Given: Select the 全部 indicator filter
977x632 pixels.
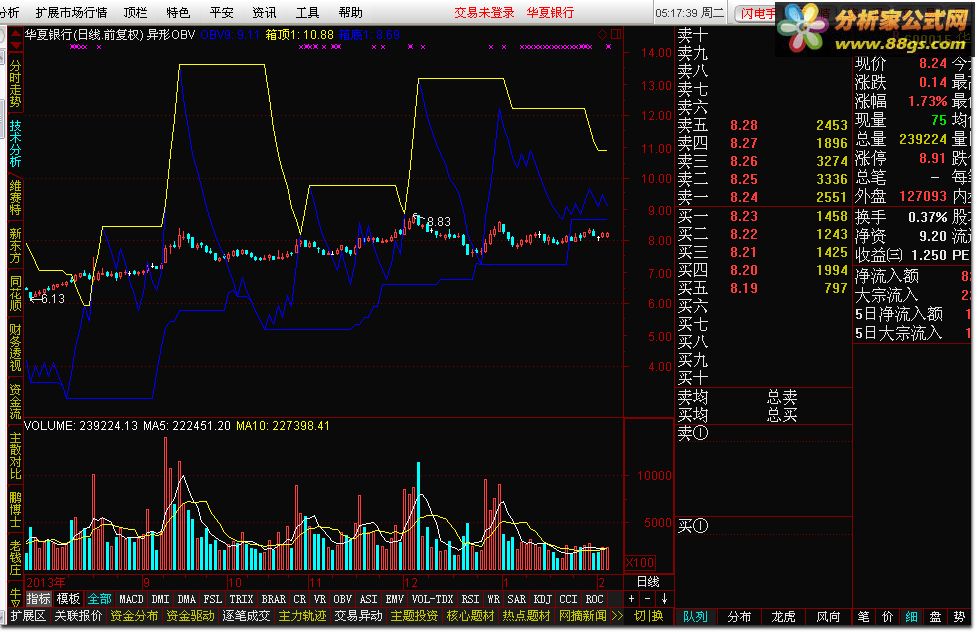Looking at the screenshot, I should 99,599.
